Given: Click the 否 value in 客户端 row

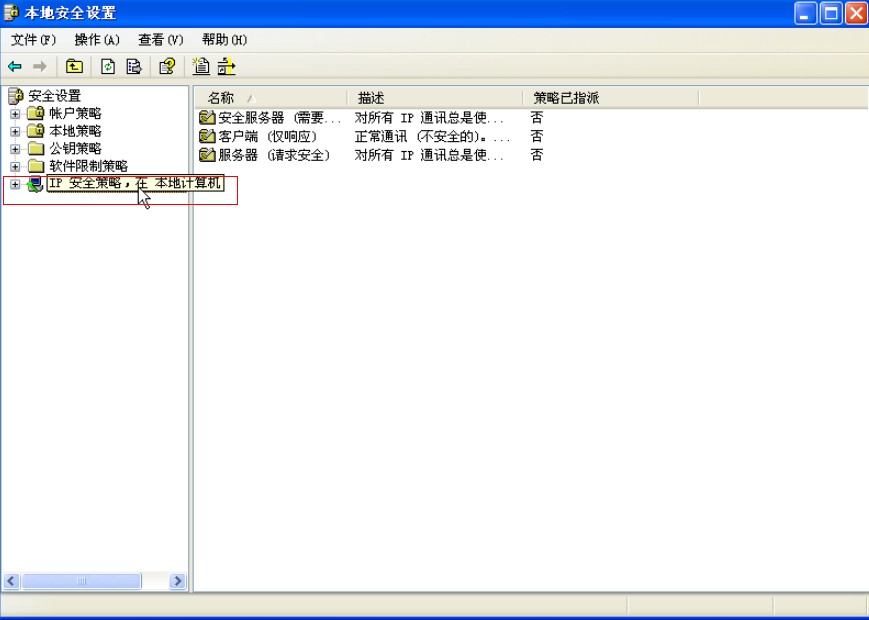Looking at the screenshot, I should tap(536, 136).
